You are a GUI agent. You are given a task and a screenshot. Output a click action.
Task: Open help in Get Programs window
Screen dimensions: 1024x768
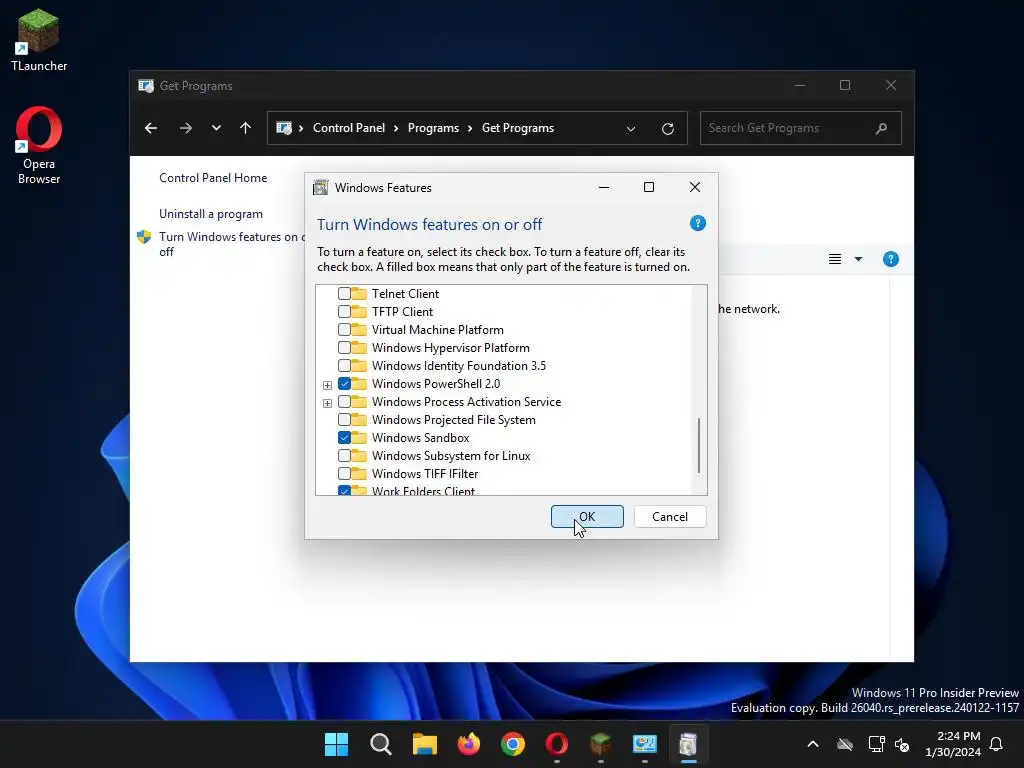click(x=890, y=259)
